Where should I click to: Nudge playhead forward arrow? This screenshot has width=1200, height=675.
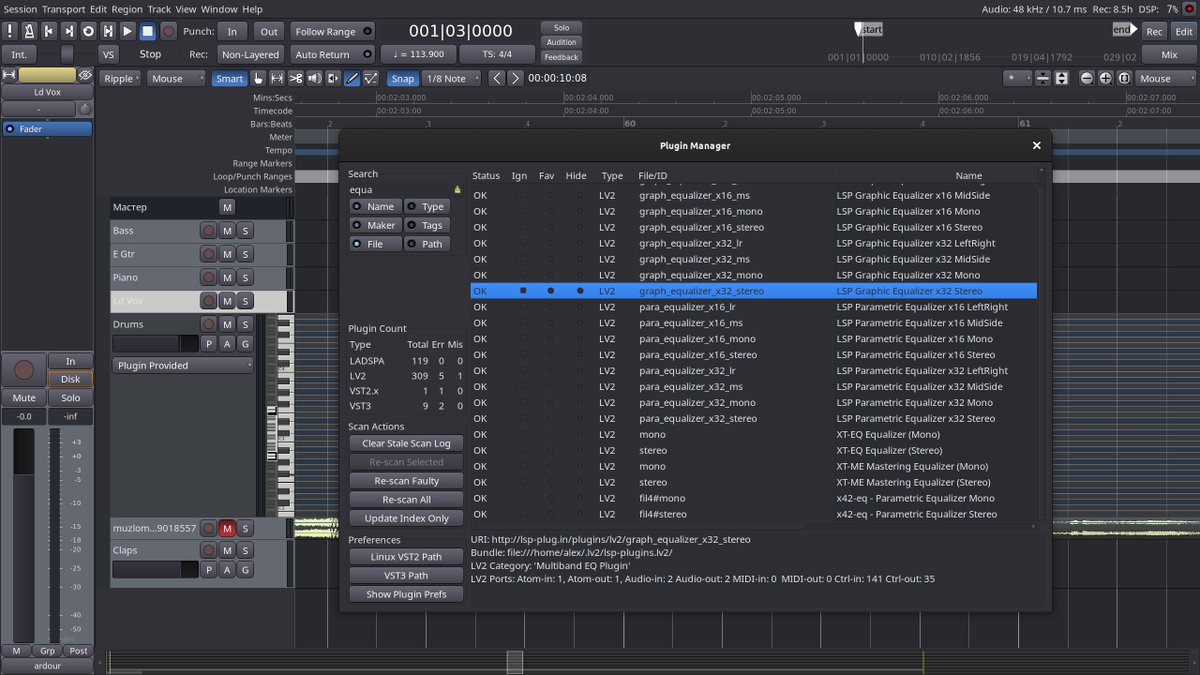[x=515, y=78]
